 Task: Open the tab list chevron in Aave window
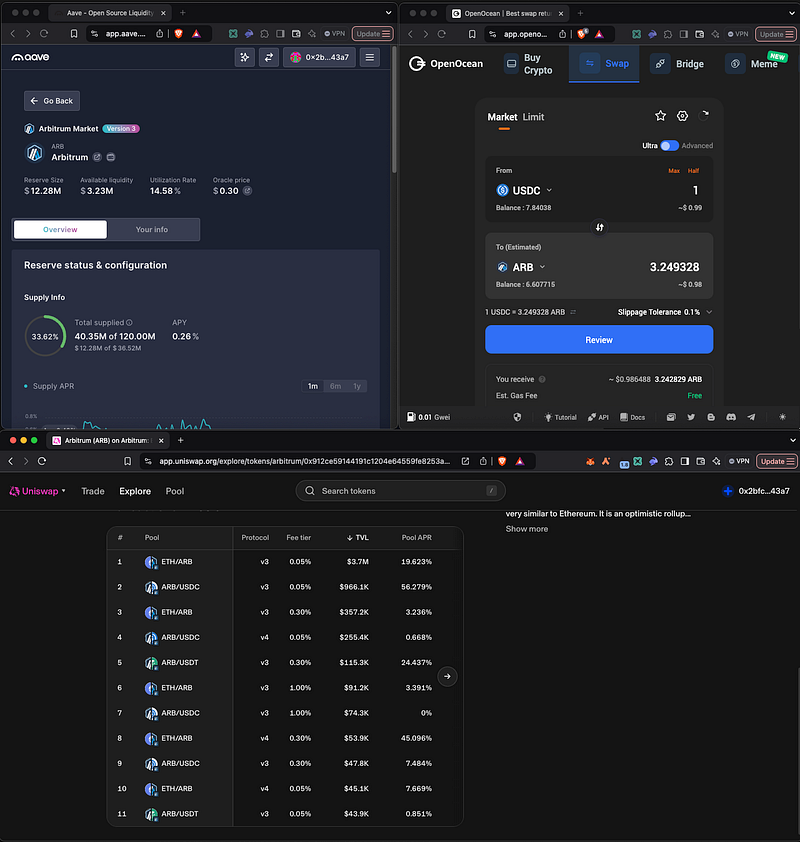(x=388, y=13)
